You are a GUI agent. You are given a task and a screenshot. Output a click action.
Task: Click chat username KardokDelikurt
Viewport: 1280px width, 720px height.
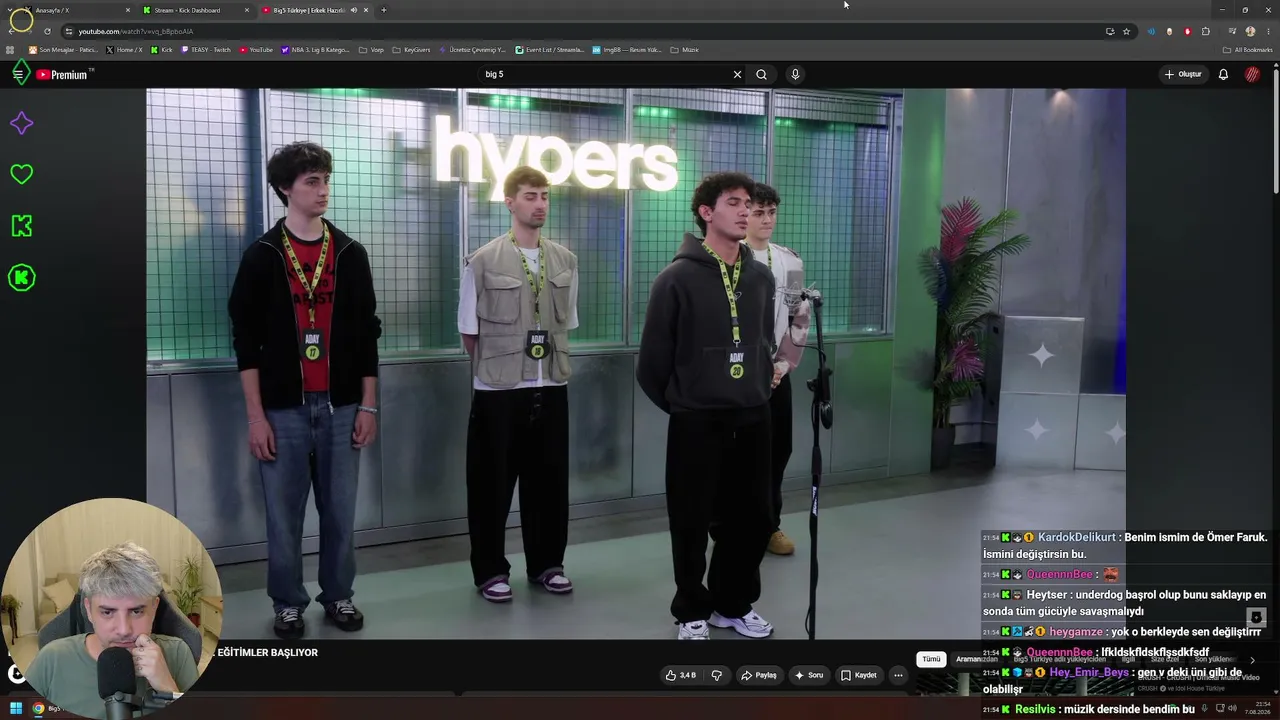pyautogui.click(x=1078, y=537)
